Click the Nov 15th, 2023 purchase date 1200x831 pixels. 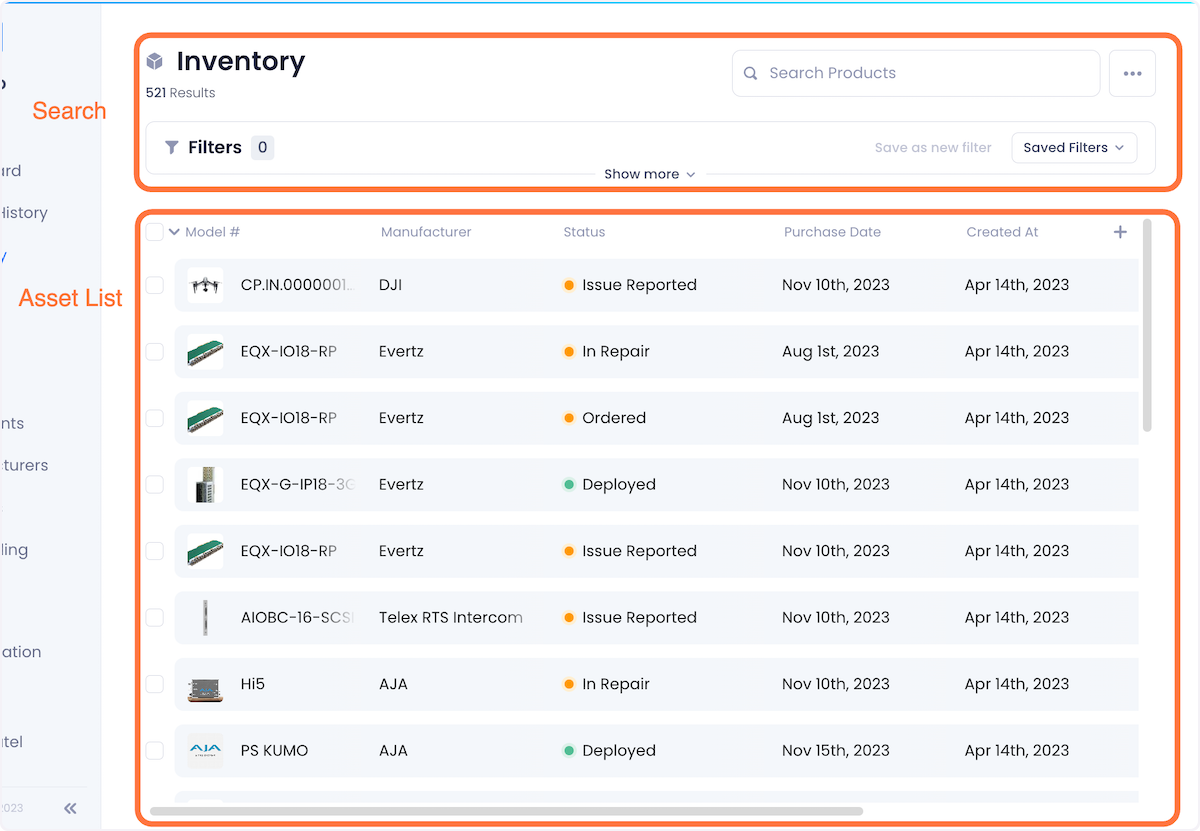pyautogui.click(x=836, y=751)
